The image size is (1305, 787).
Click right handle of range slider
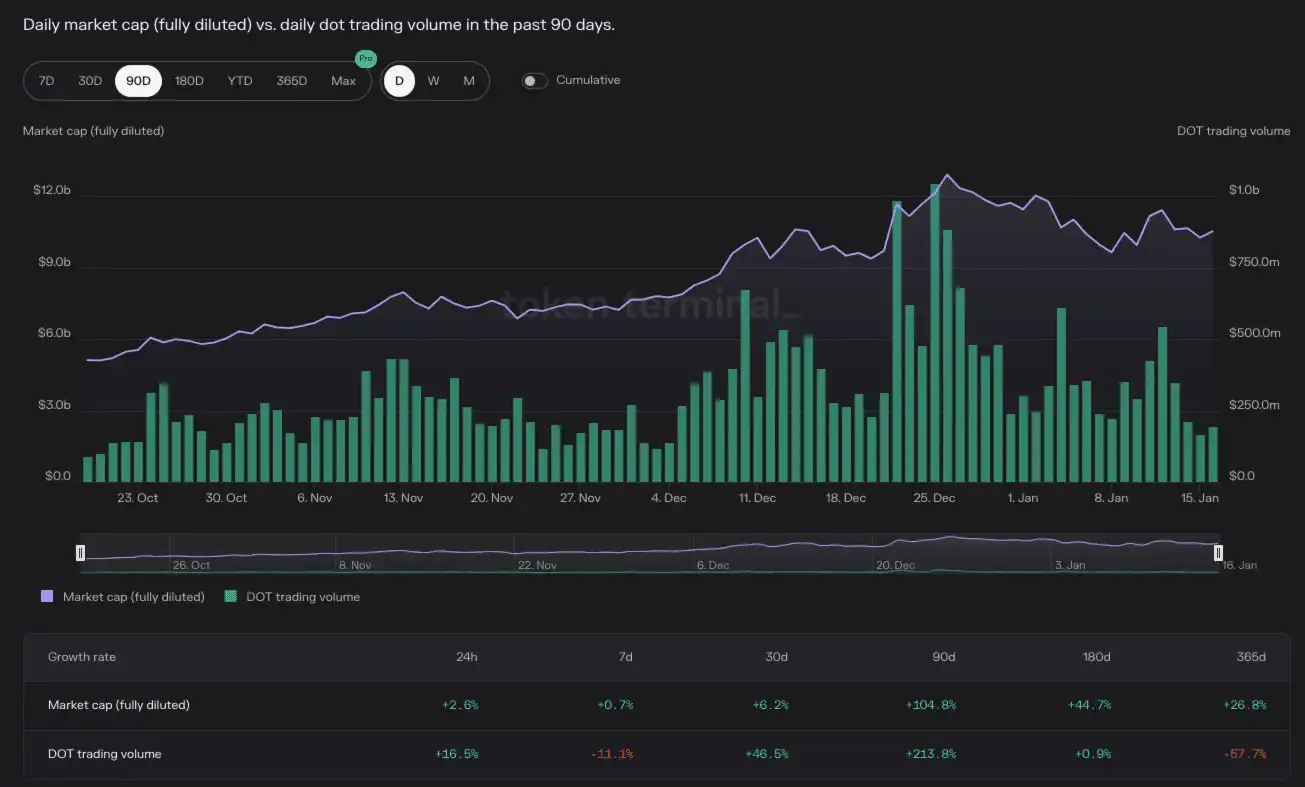pyautogui.click(x=1218, y=553)
